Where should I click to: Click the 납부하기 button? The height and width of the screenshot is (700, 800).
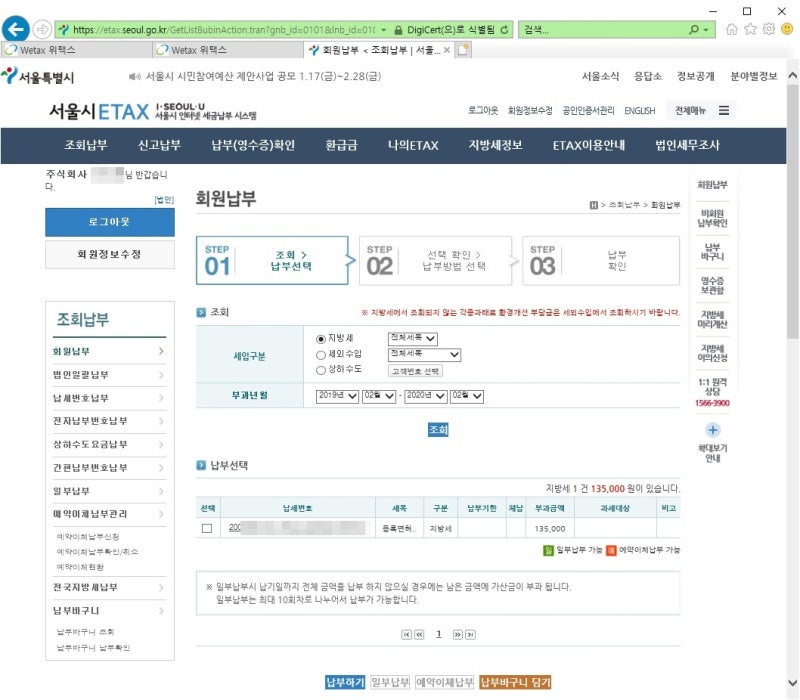(x=345, y=683)
